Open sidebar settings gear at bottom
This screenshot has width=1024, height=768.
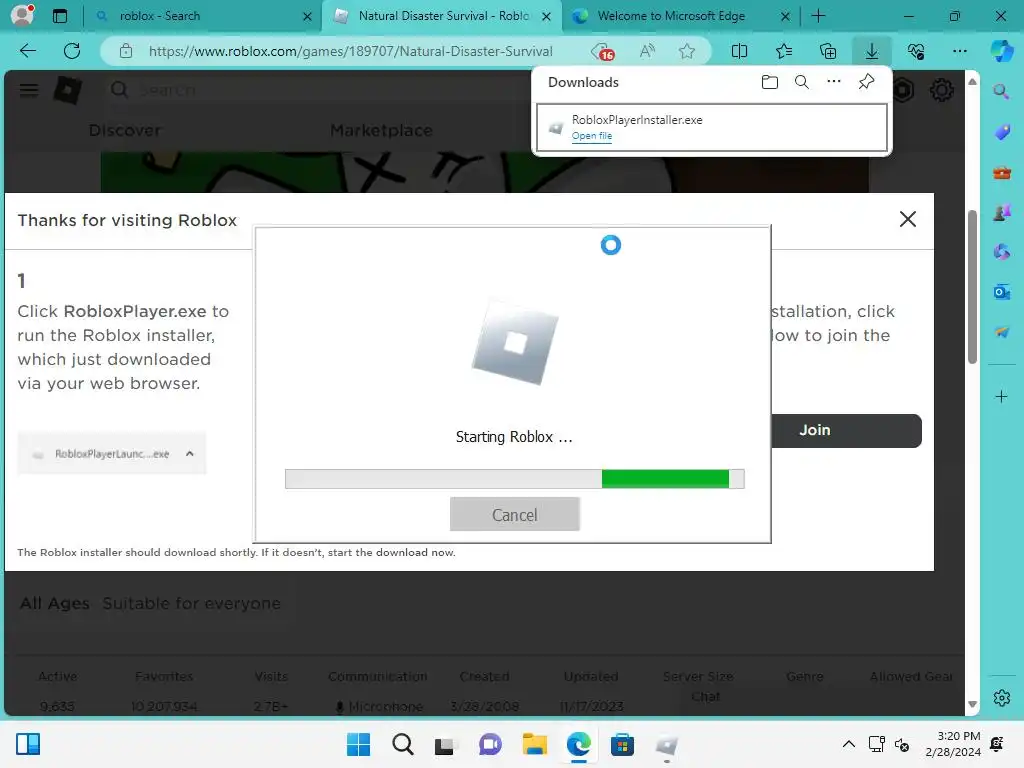pos(1002,698)
